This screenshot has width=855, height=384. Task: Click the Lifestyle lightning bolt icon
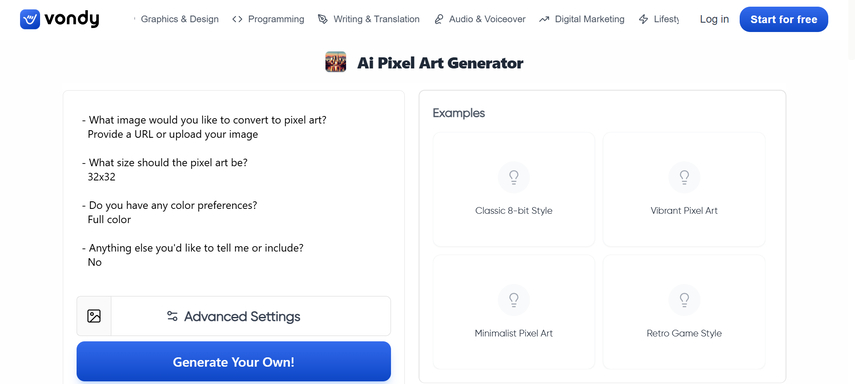[x=643, y=19]
